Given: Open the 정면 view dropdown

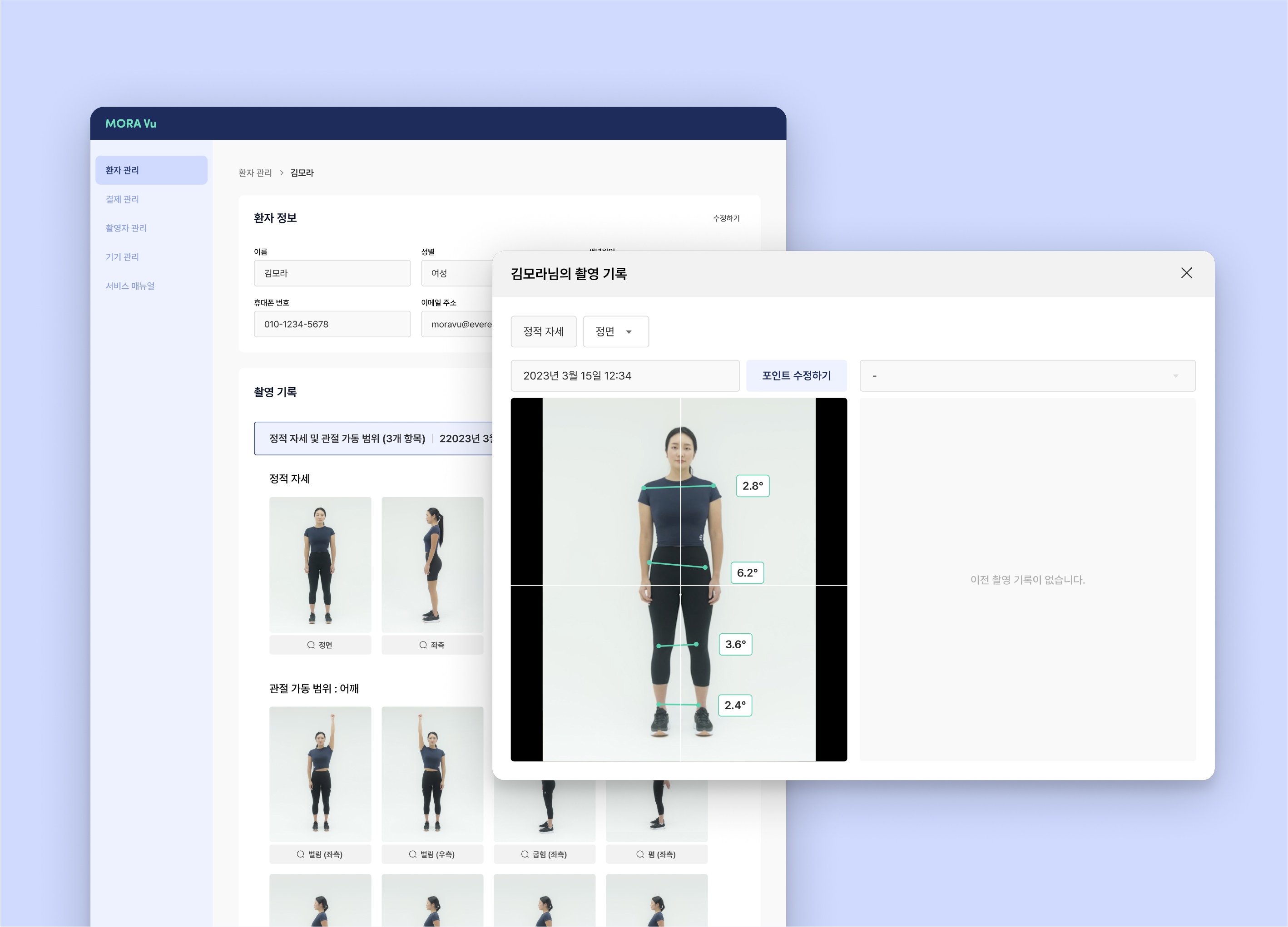Looking at the screenshot, I should click(x=615, y=331).
